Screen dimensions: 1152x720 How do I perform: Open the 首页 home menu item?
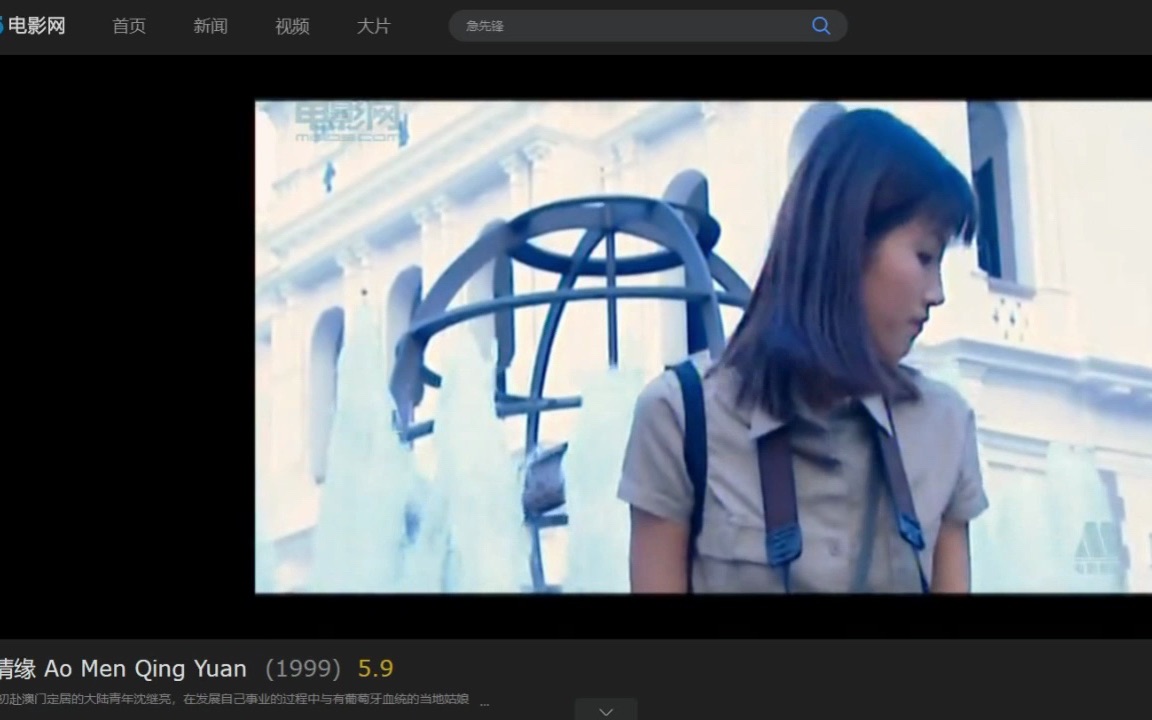click(x=129, y=26)
